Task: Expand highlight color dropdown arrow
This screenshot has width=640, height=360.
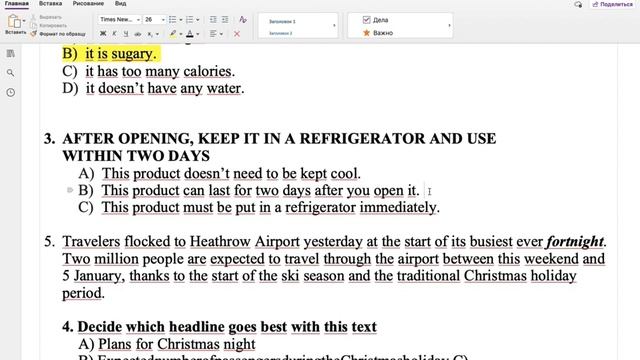Action: [x=181, y=34]
